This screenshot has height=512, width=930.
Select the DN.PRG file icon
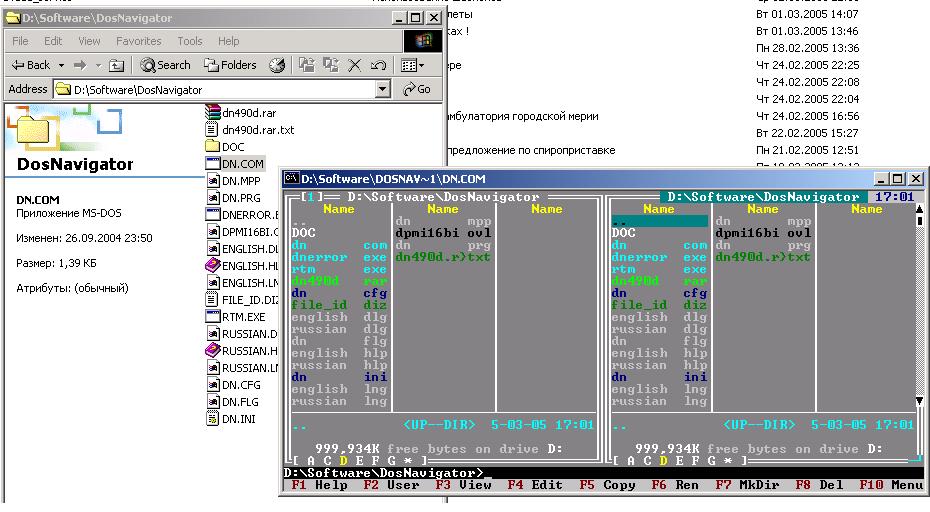212,198
